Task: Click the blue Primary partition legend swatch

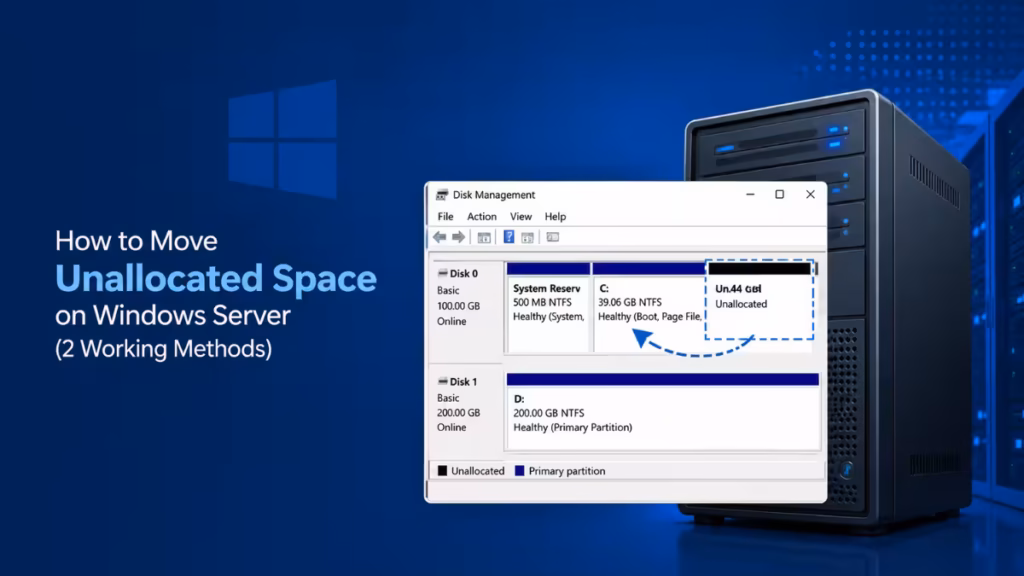Action: pos(519,471)
